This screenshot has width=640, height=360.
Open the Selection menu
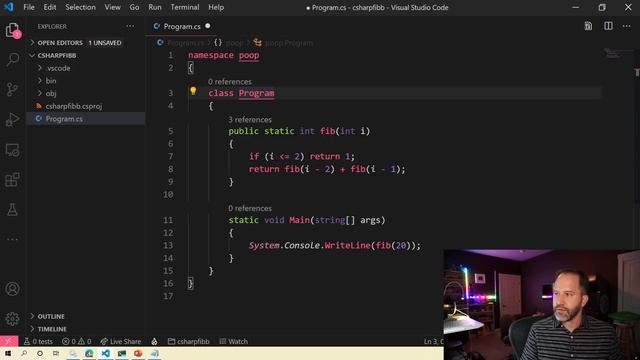pos(80,7)
